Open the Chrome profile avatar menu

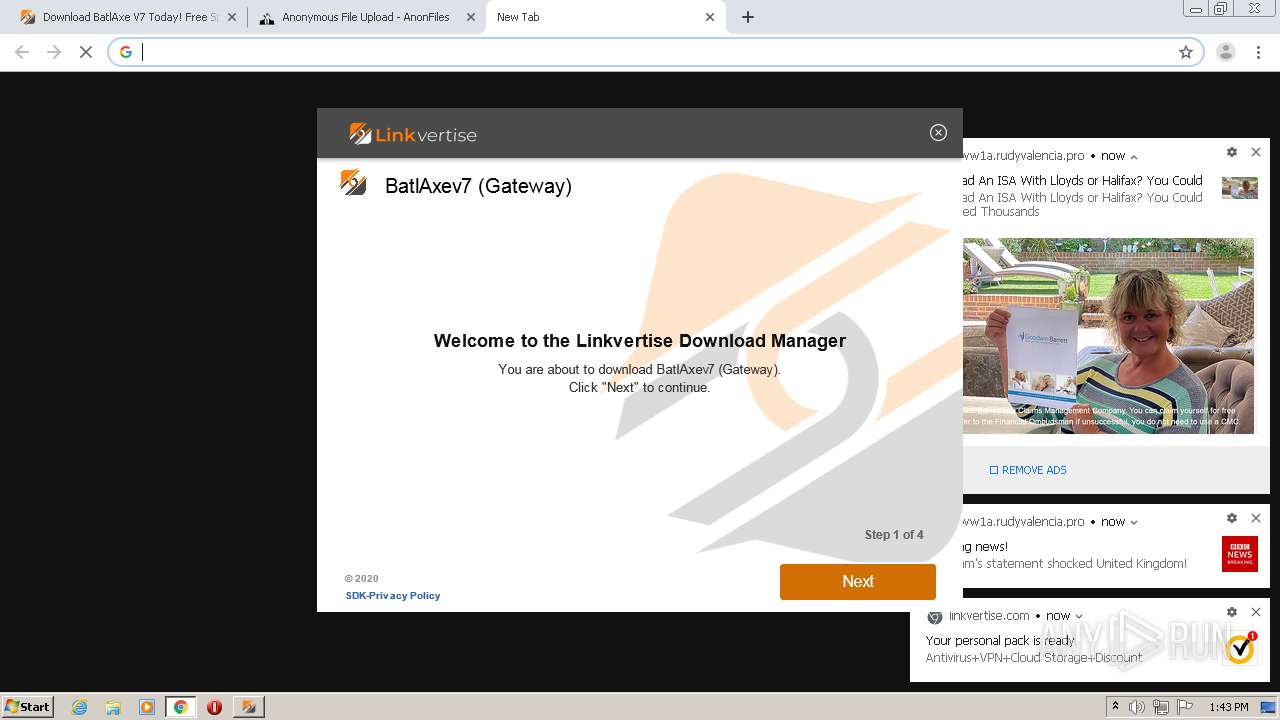click(x=1225, y=52)
